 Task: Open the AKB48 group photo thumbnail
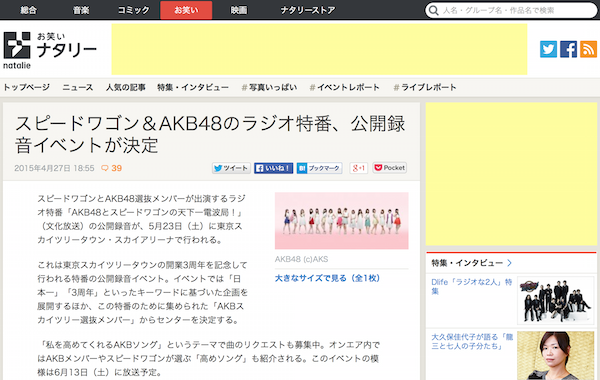pyautogui.click(x=341, y=221)
